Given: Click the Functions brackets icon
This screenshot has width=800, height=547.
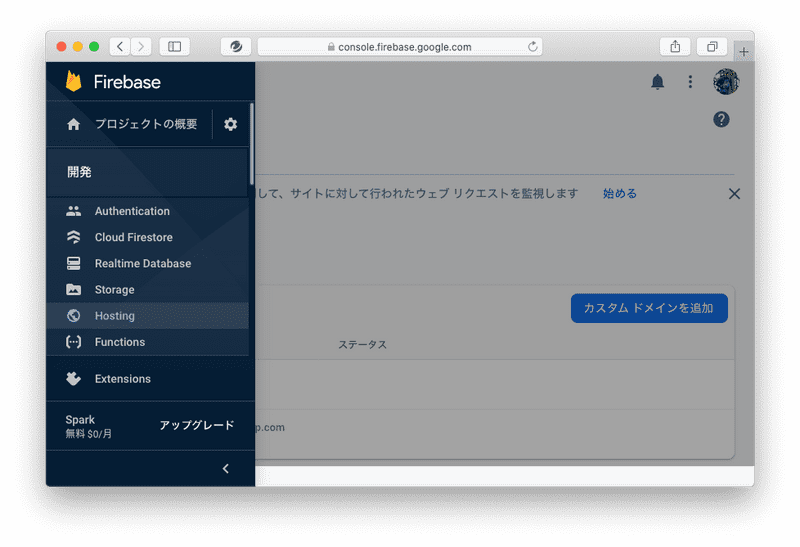Looking at the screenshot, I should [x=73, y=342].
